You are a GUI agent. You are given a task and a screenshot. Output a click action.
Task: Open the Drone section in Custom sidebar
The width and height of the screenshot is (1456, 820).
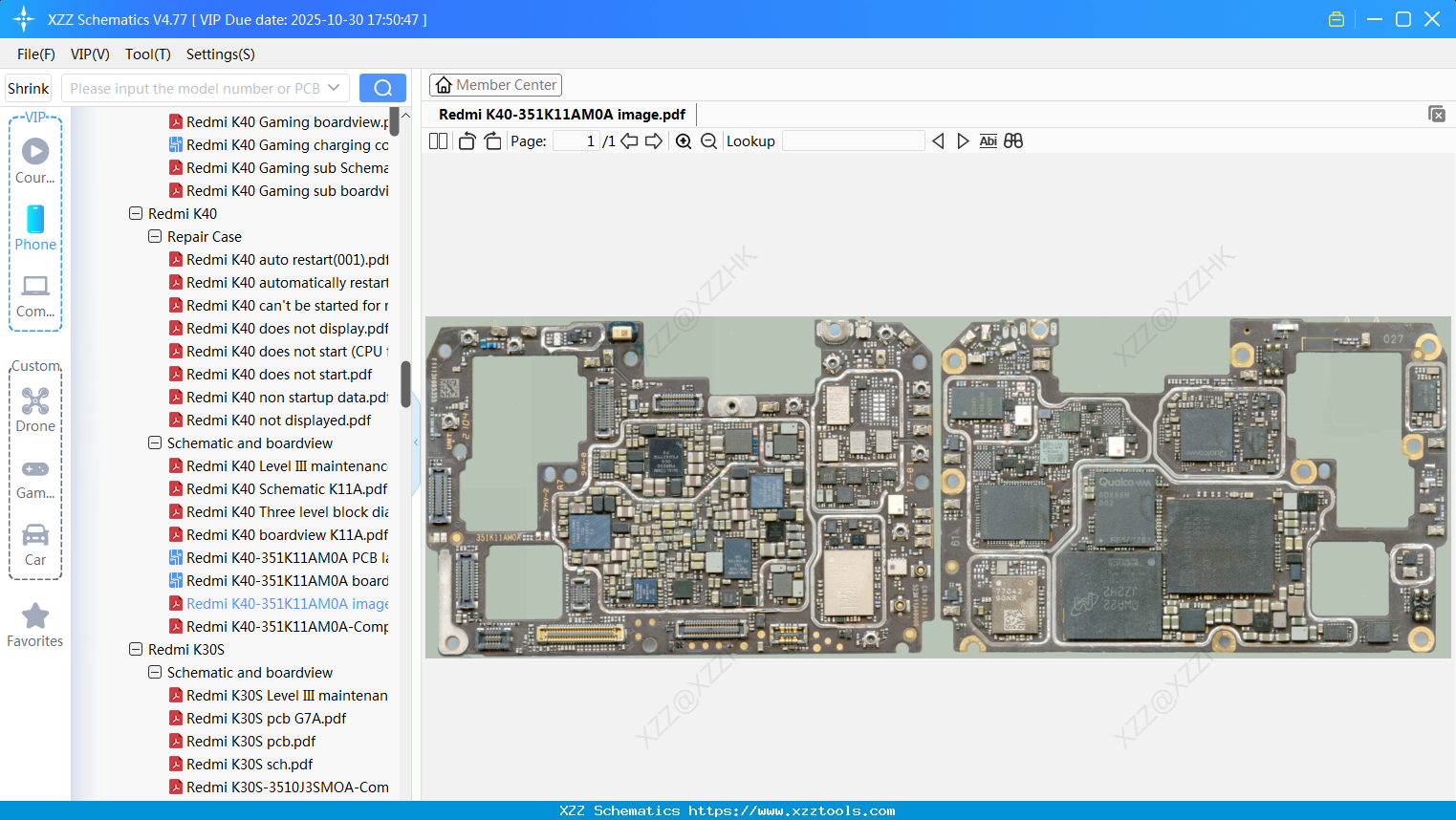tap(35, 411)
